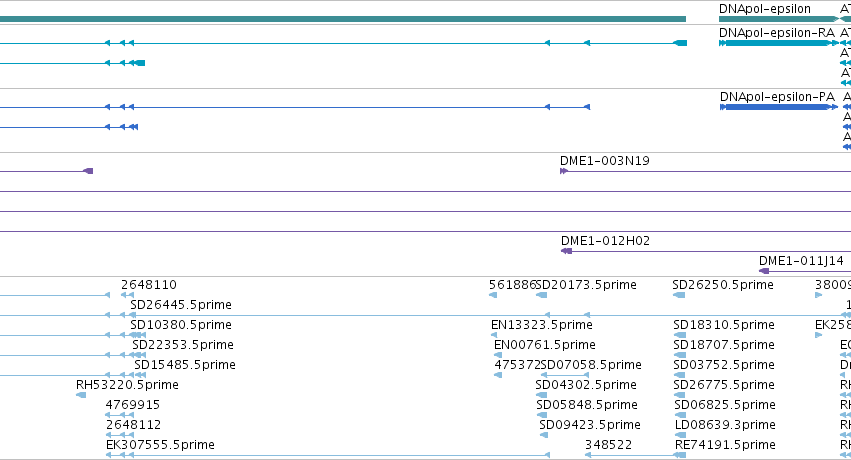Click the DNApol-epsilon-RA transcript feature
The height and width of the screenshot is (460, 851).
coord(778,43)
